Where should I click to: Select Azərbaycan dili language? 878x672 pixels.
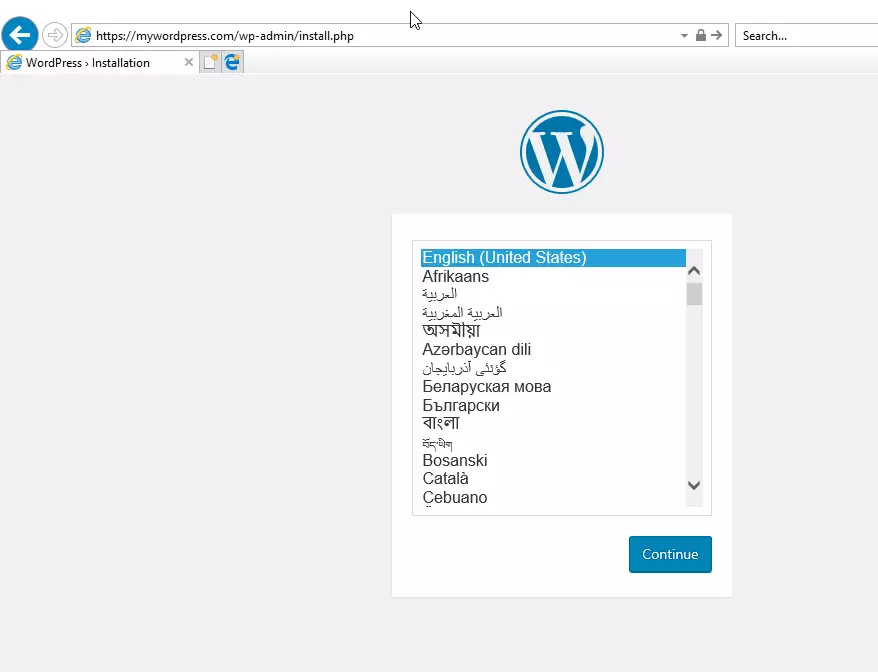(x=553, y=349)
